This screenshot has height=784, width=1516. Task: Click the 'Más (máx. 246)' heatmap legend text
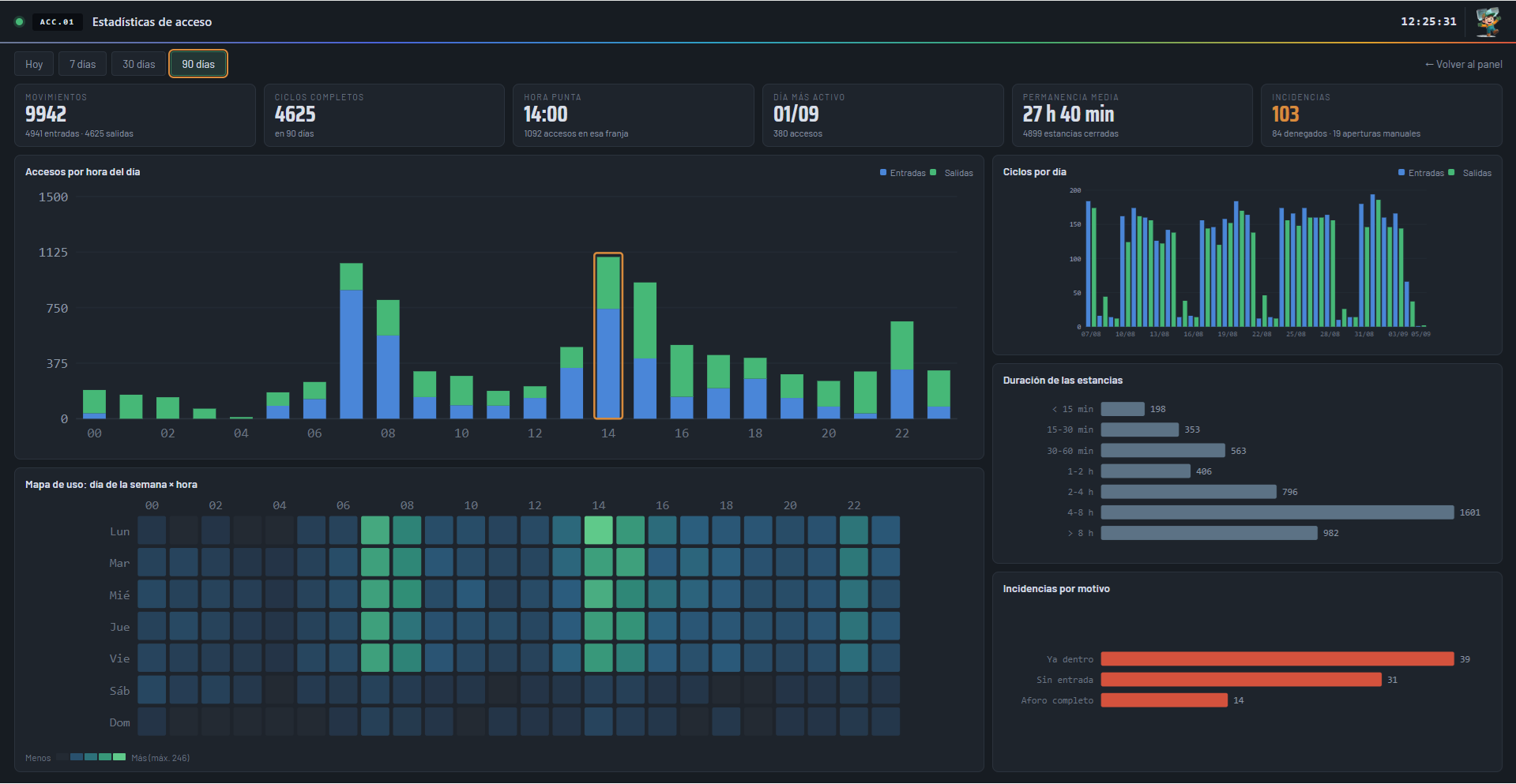pos(160,758)
